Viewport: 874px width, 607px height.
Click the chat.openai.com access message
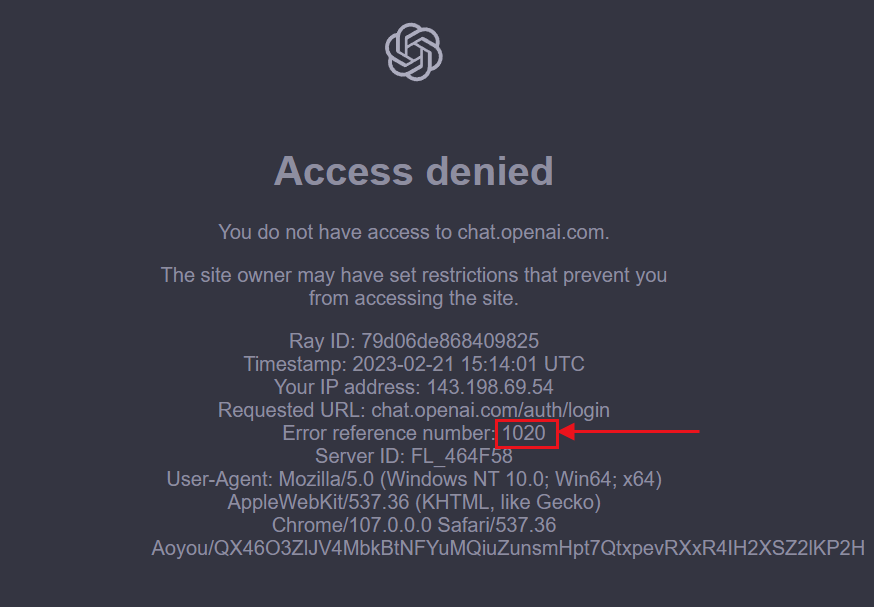(414, 232)
